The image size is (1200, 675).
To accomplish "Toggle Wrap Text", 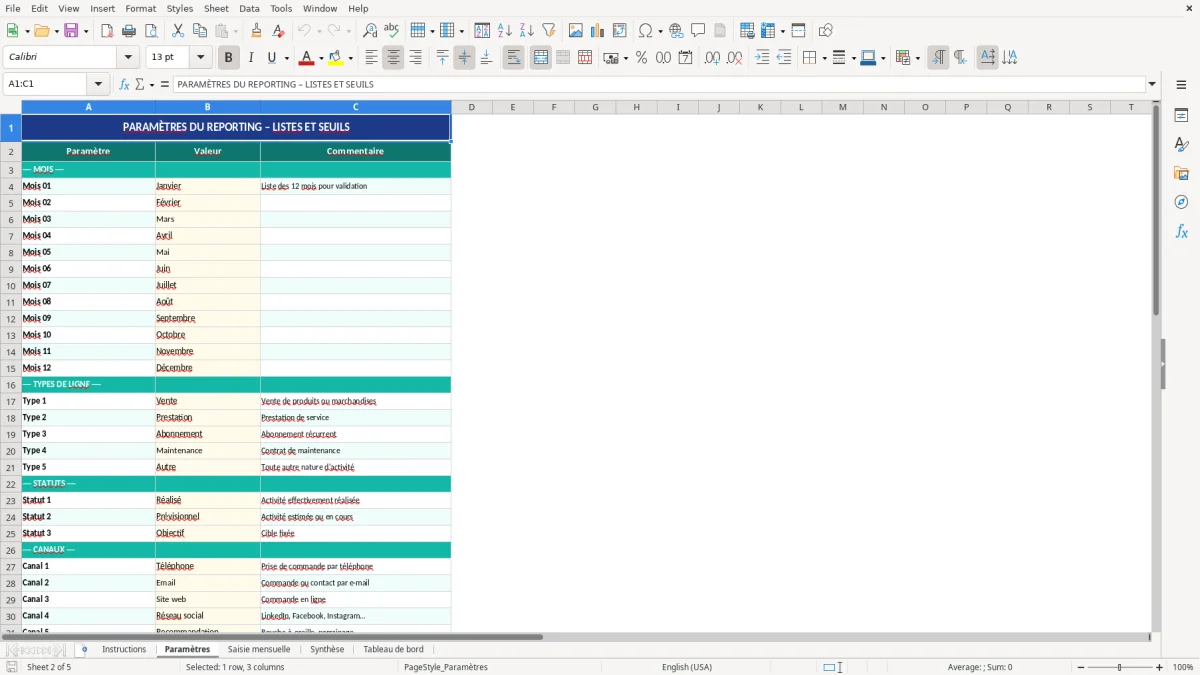I will click(x=513, y=58).
